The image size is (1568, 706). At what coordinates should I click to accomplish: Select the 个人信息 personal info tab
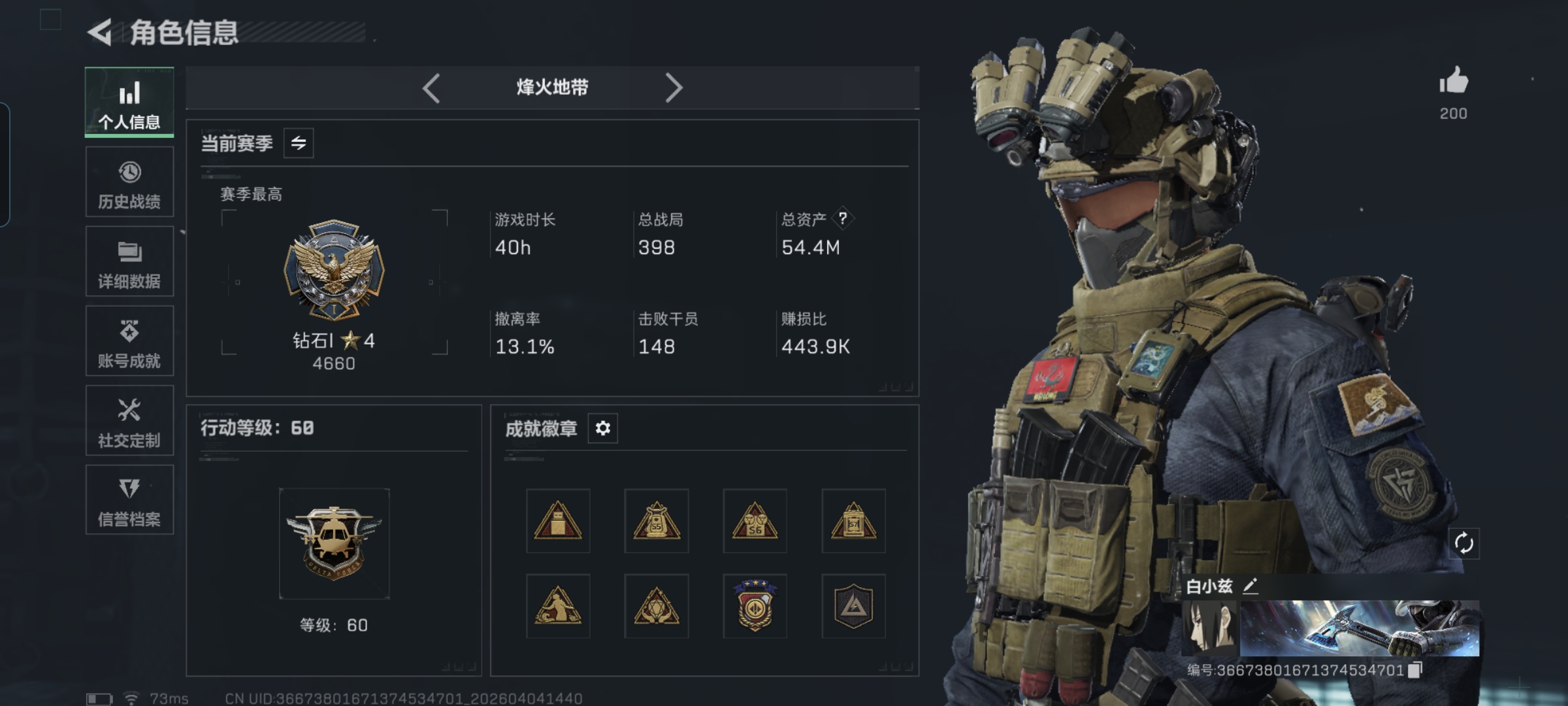click(129, 103)
